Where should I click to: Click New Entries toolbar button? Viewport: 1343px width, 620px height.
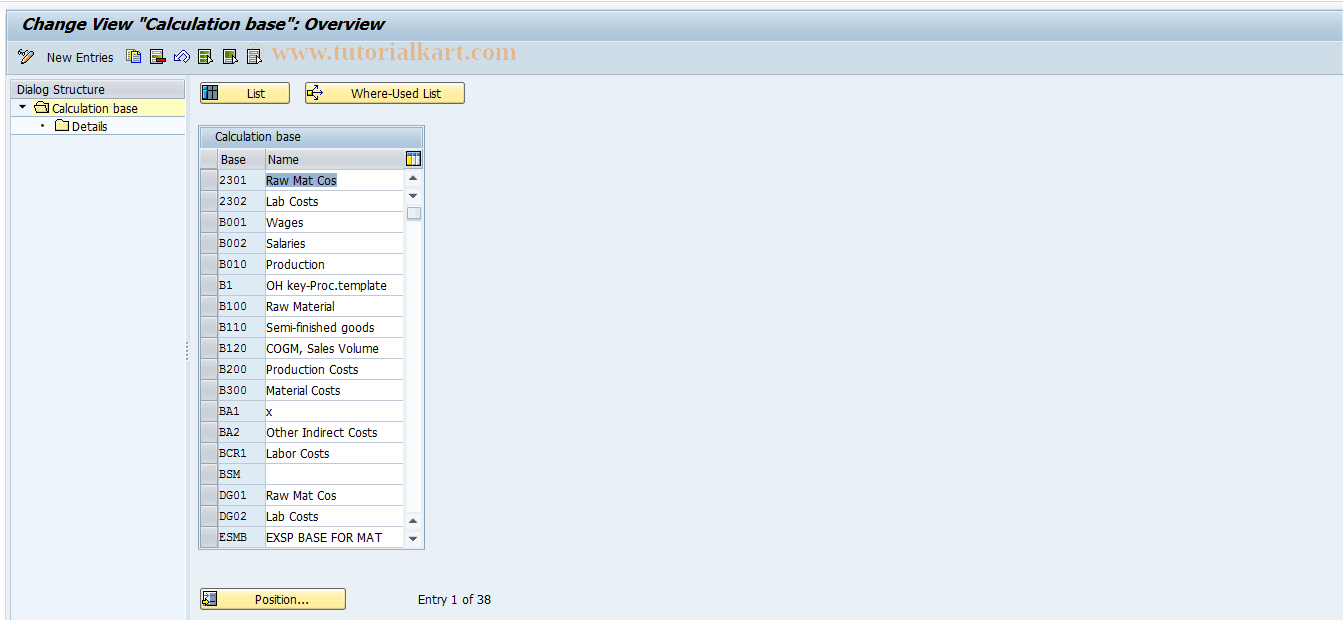point(80,58)
